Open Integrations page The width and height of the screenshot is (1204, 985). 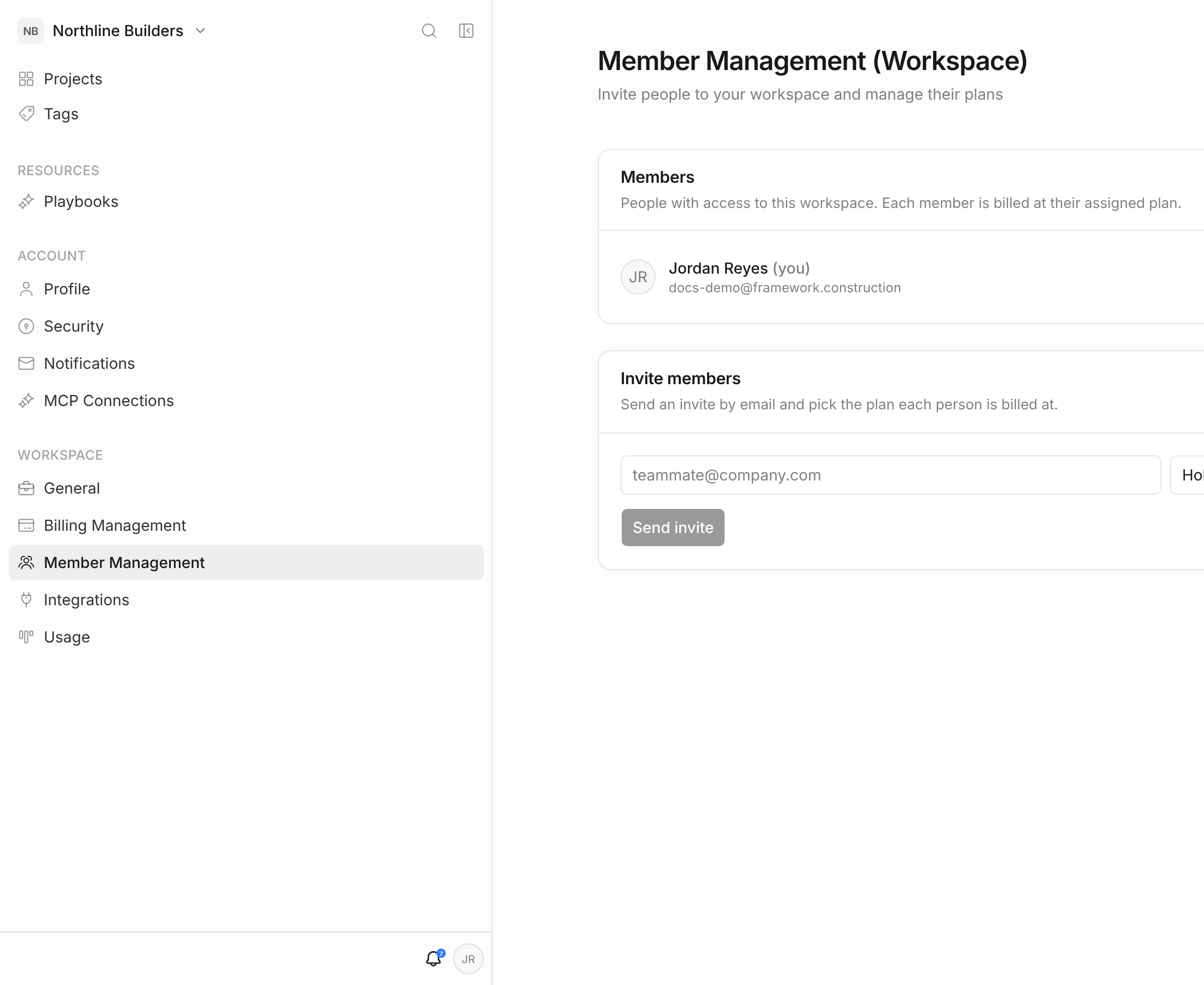[246, 600]
